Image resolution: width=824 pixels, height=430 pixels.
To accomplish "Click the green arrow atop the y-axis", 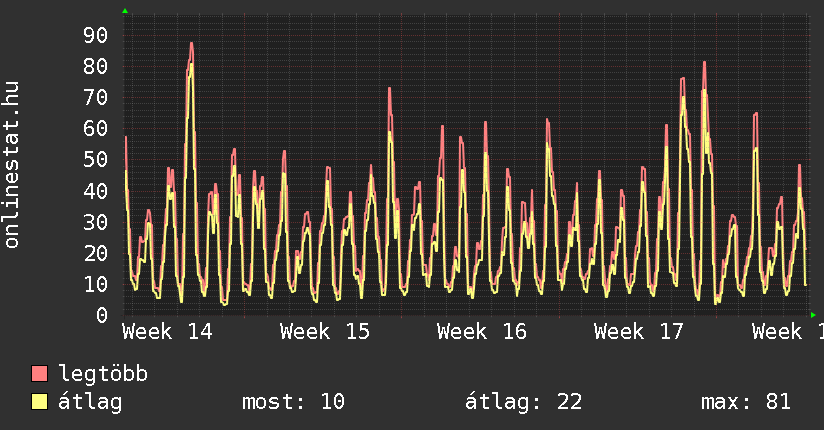I will coord(125,11).
